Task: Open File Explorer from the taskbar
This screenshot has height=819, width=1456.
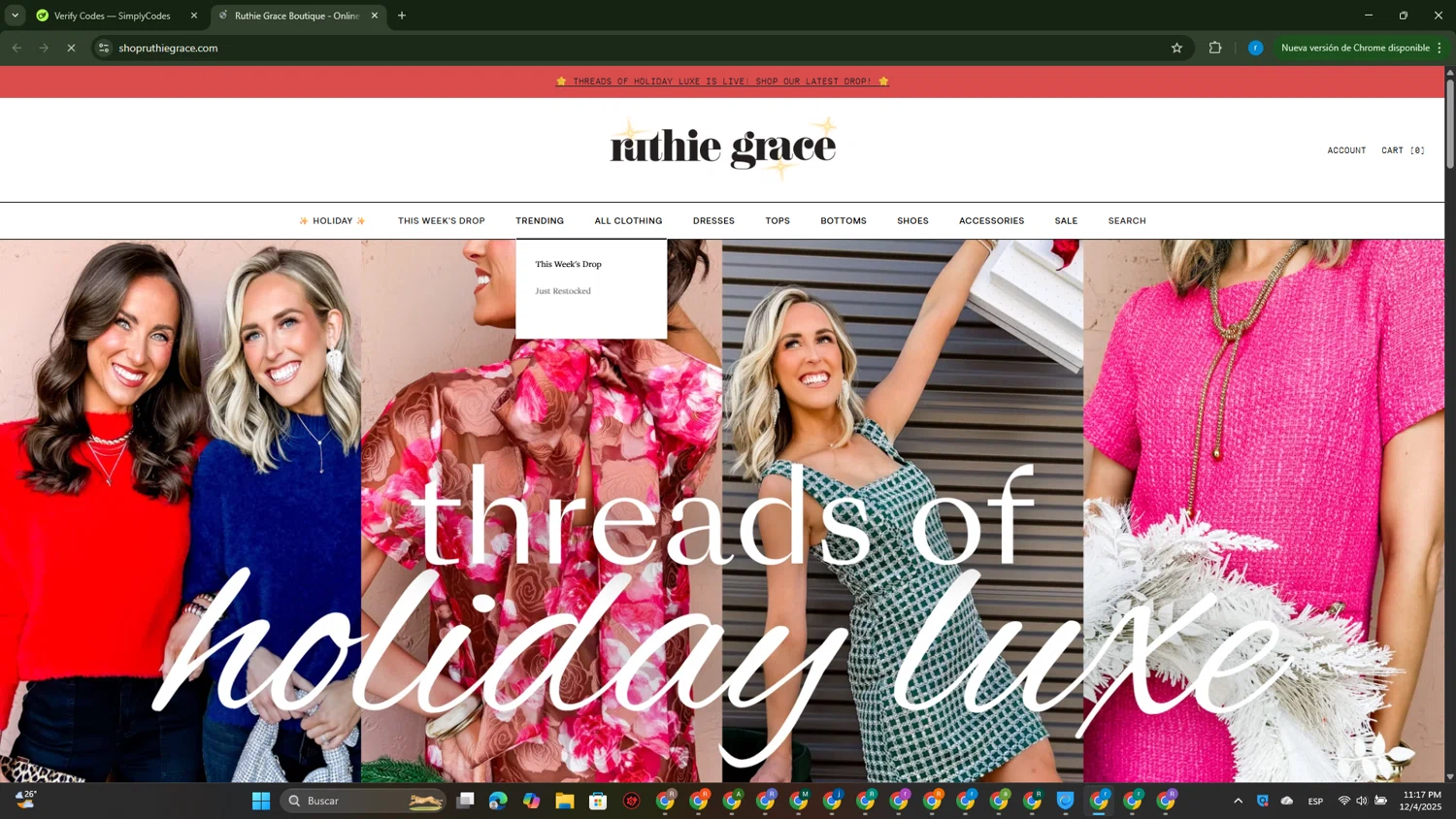Action: (x=565, y=801)
